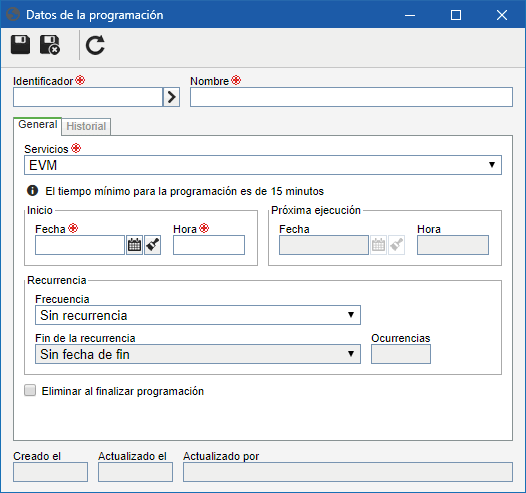Focus the Nombre text field
This screenshot has width=526, height=493.
351,97
